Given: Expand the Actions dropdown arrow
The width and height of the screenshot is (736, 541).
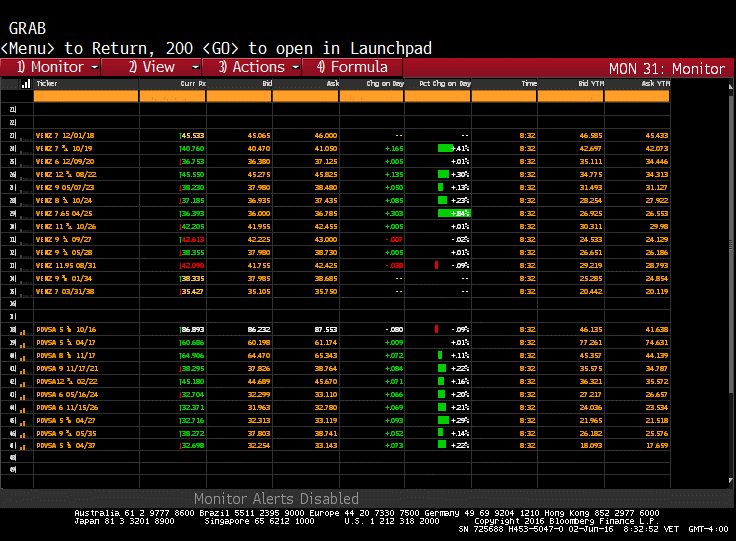Looking at the screenshot, I should 294,67.
